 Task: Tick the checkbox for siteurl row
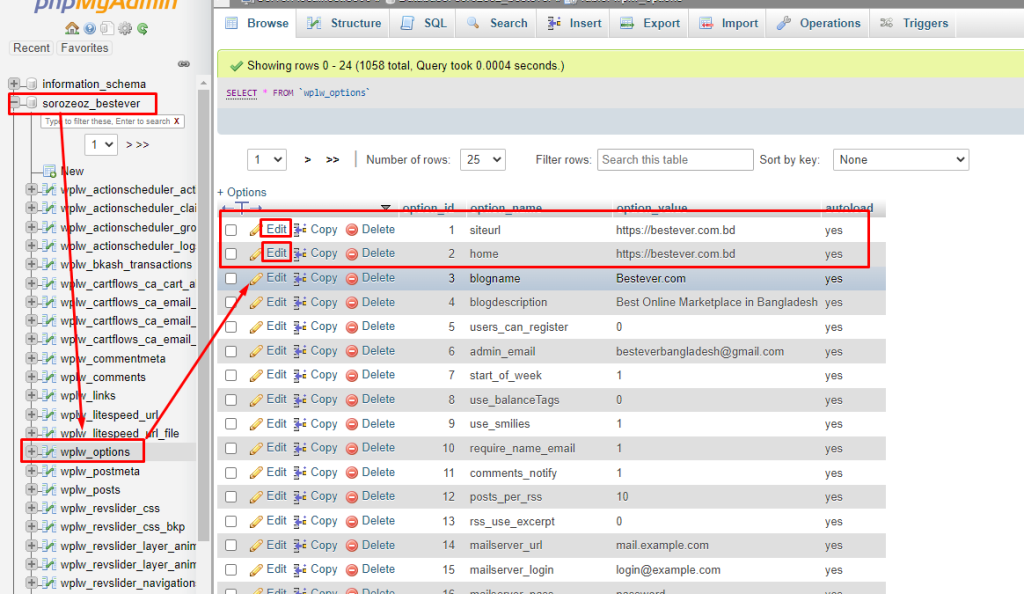click(231, 230)
